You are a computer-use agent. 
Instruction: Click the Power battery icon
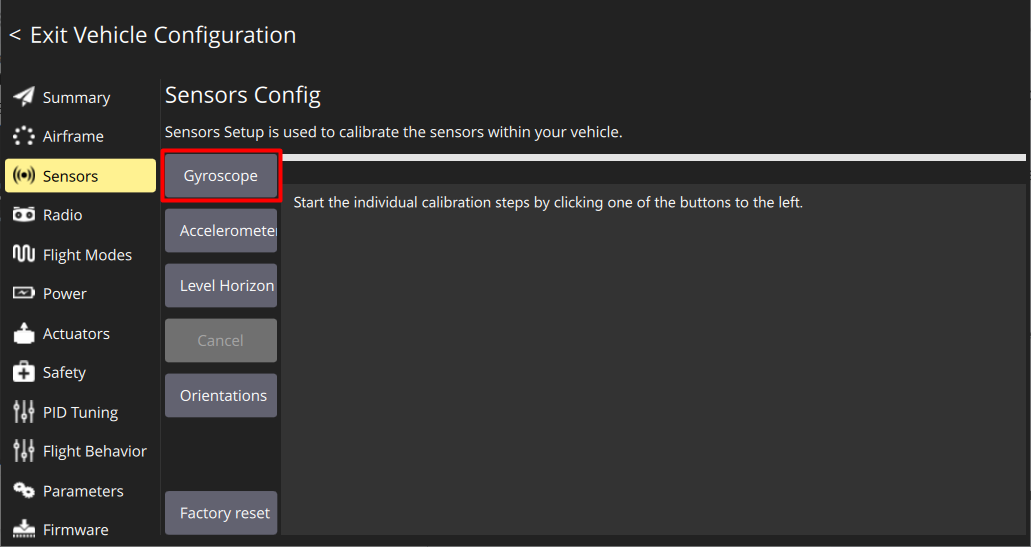[24, 293]
